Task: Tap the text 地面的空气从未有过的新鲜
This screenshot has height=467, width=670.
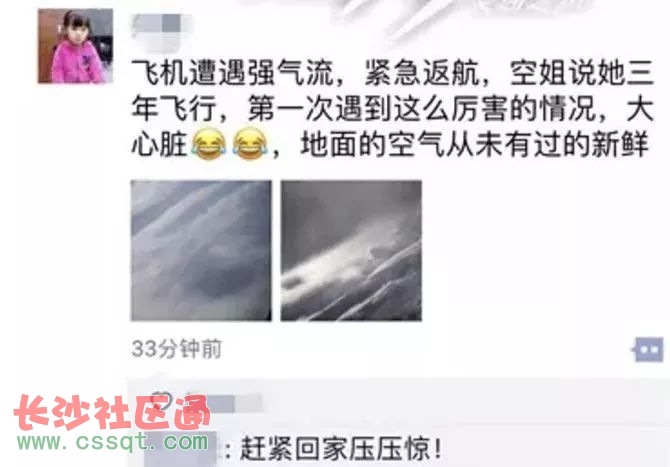Action: pos(475,144)
